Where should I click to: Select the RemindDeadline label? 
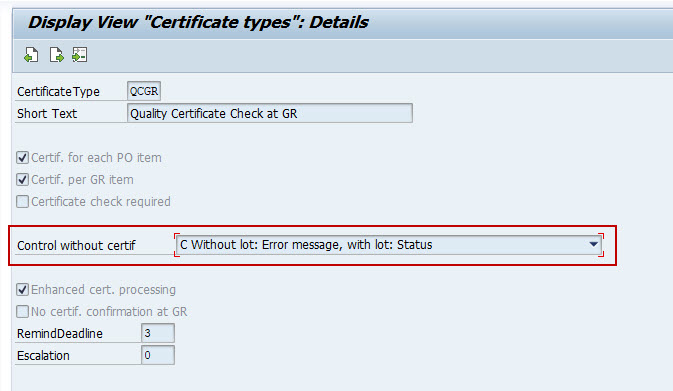click(x=60, y=333)
